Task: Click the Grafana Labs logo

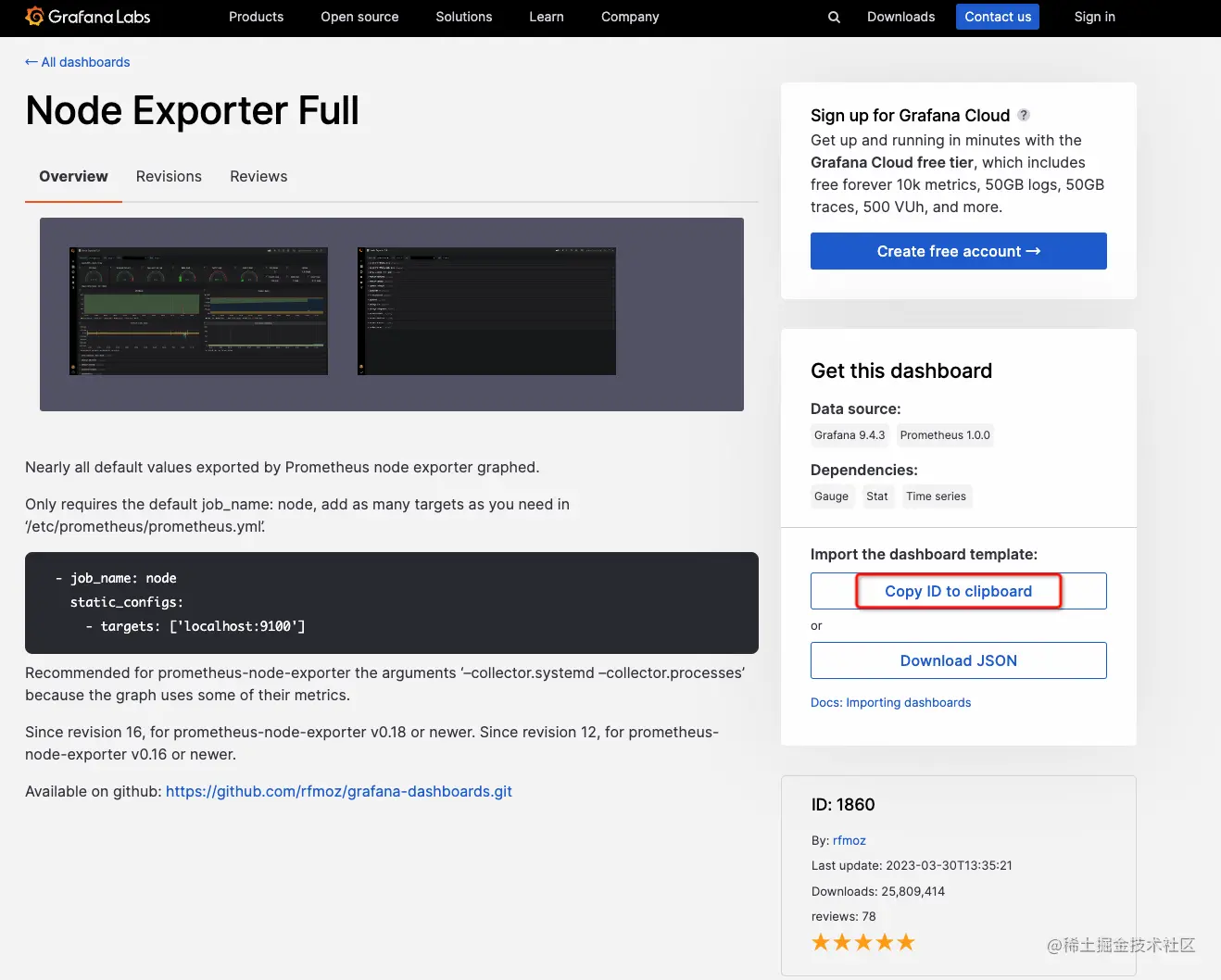Action: (x=88, y=17)
